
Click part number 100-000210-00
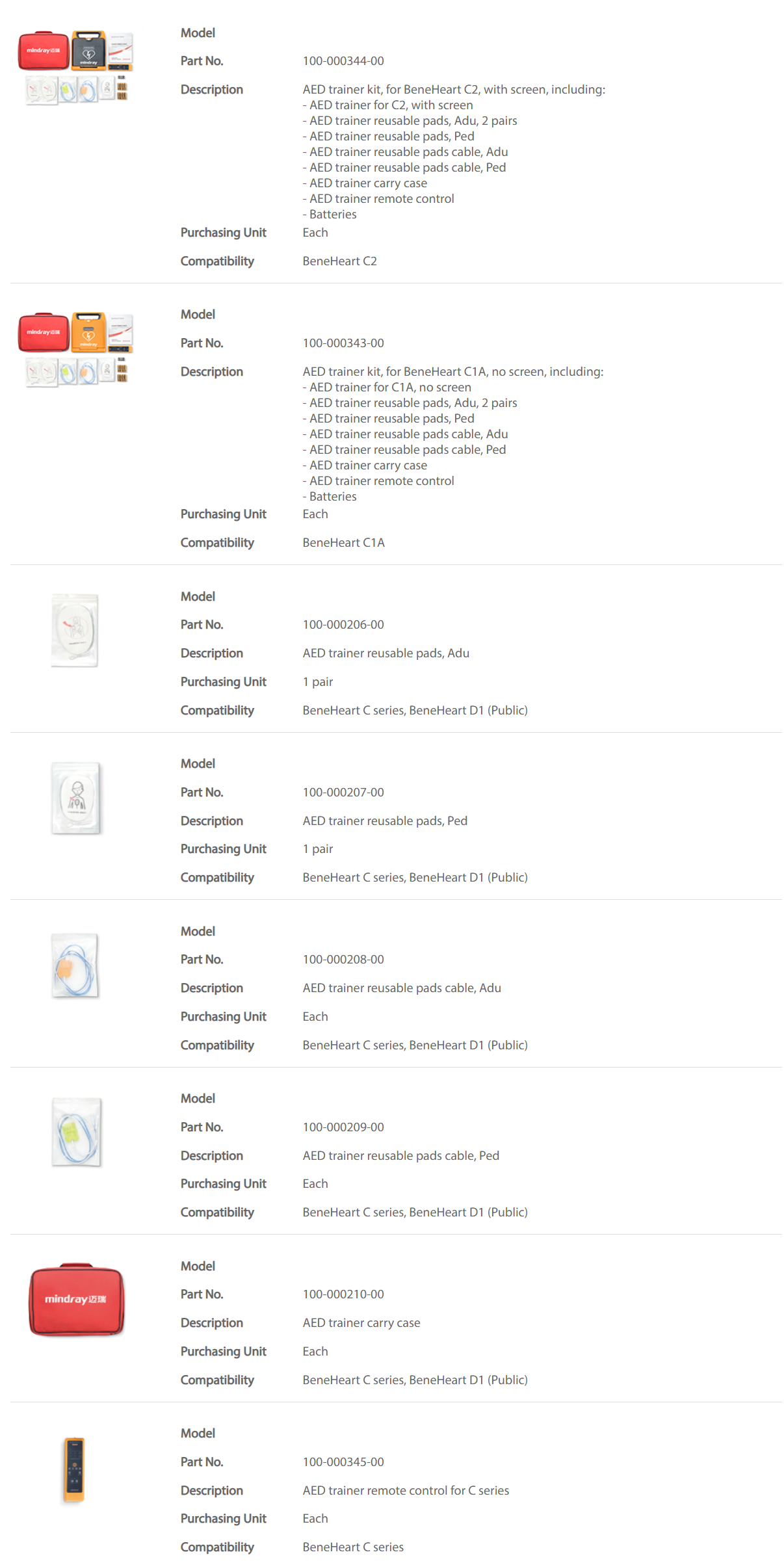click(x=343, y=1294)
